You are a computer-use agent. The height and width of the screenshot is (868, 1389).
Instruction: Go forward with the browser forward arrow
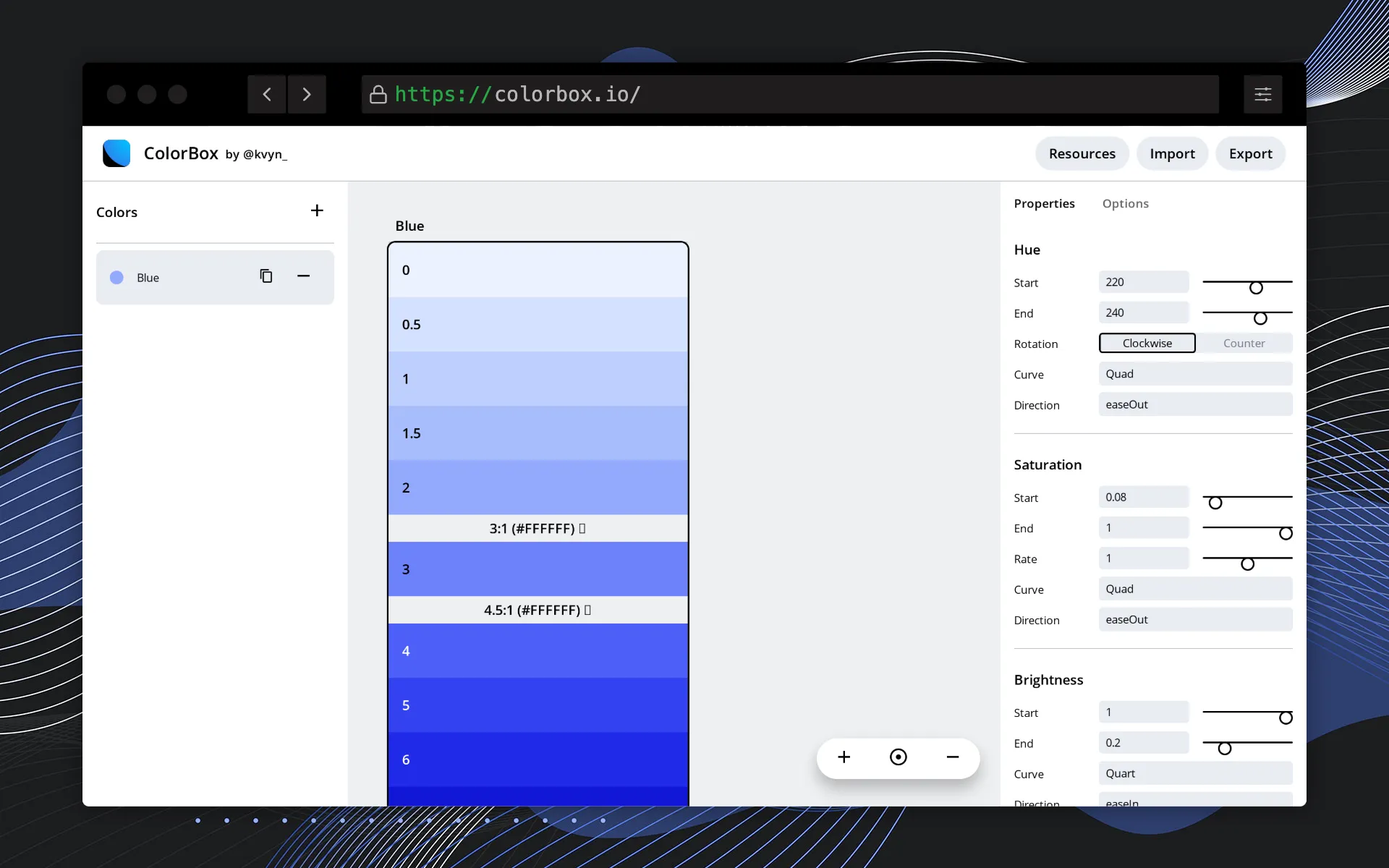(307, 94)
